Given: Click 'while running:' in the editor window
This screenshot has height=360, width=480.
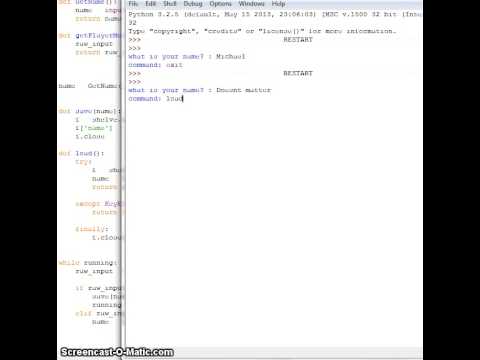Looking at the screenshot, I should 88,263.
